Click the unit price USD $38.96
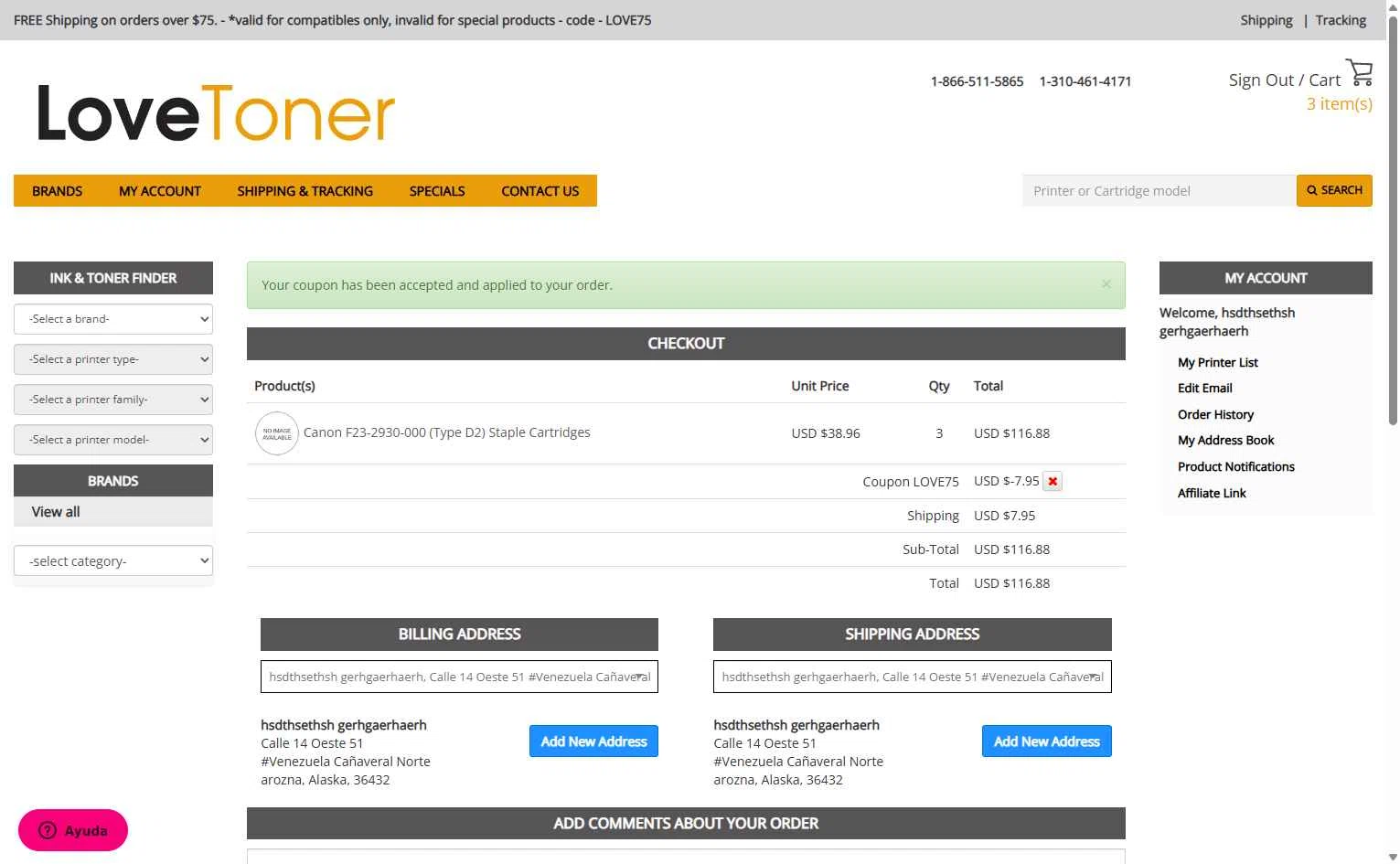 point(826,433)
